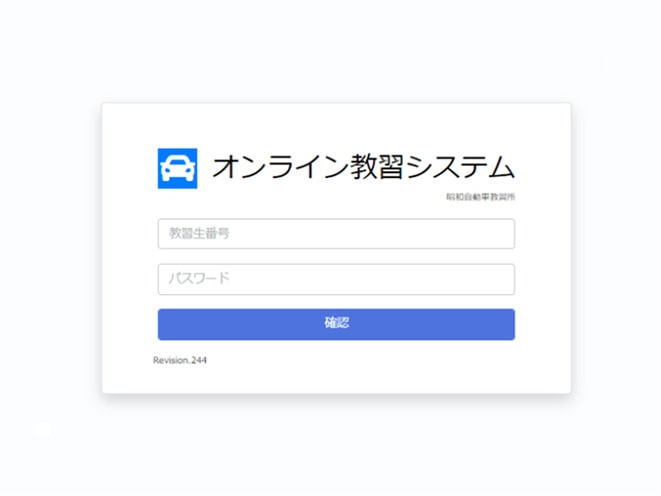Click the パスワード placeholder text
661x496 pixels.
coord(199,278)
